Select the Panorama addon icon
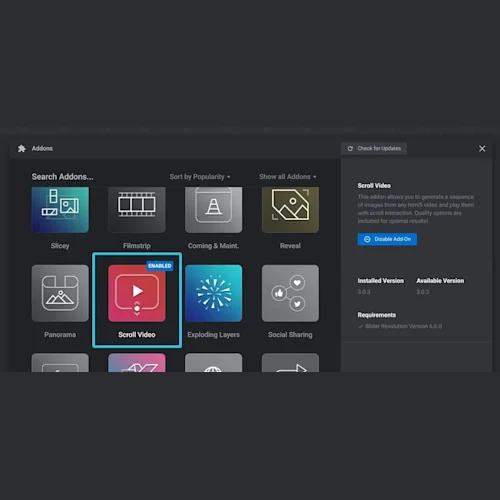Image resolution: width=500 pixels, height=500 pixels. [x=60, y=293]
